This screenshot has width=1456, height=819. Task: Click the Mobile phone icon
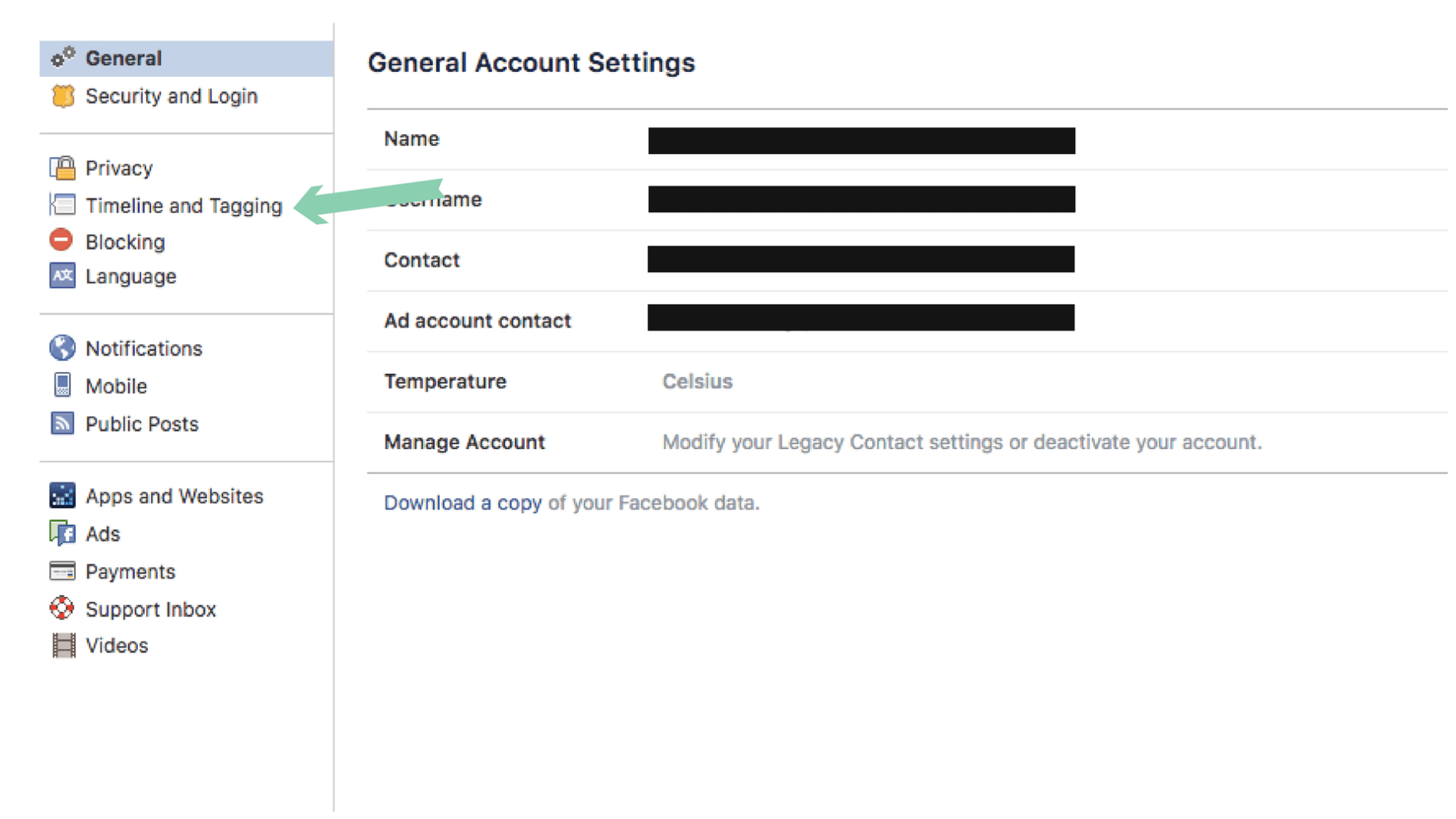63,385
